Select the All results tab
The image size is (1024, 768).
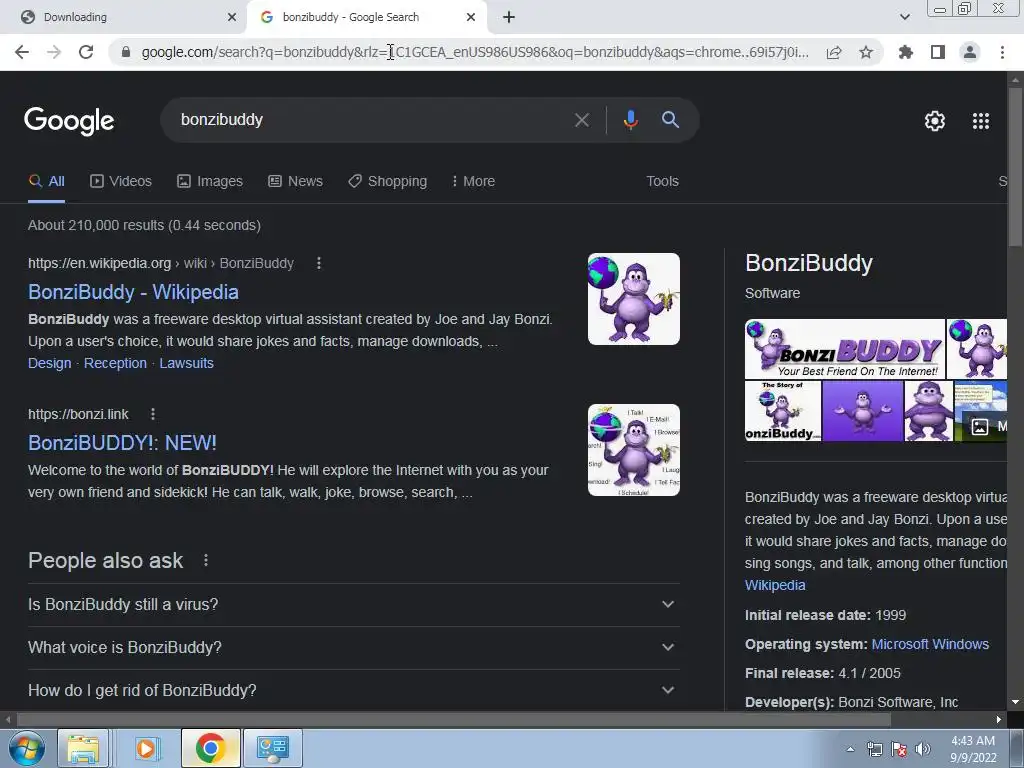coord(46,182)
